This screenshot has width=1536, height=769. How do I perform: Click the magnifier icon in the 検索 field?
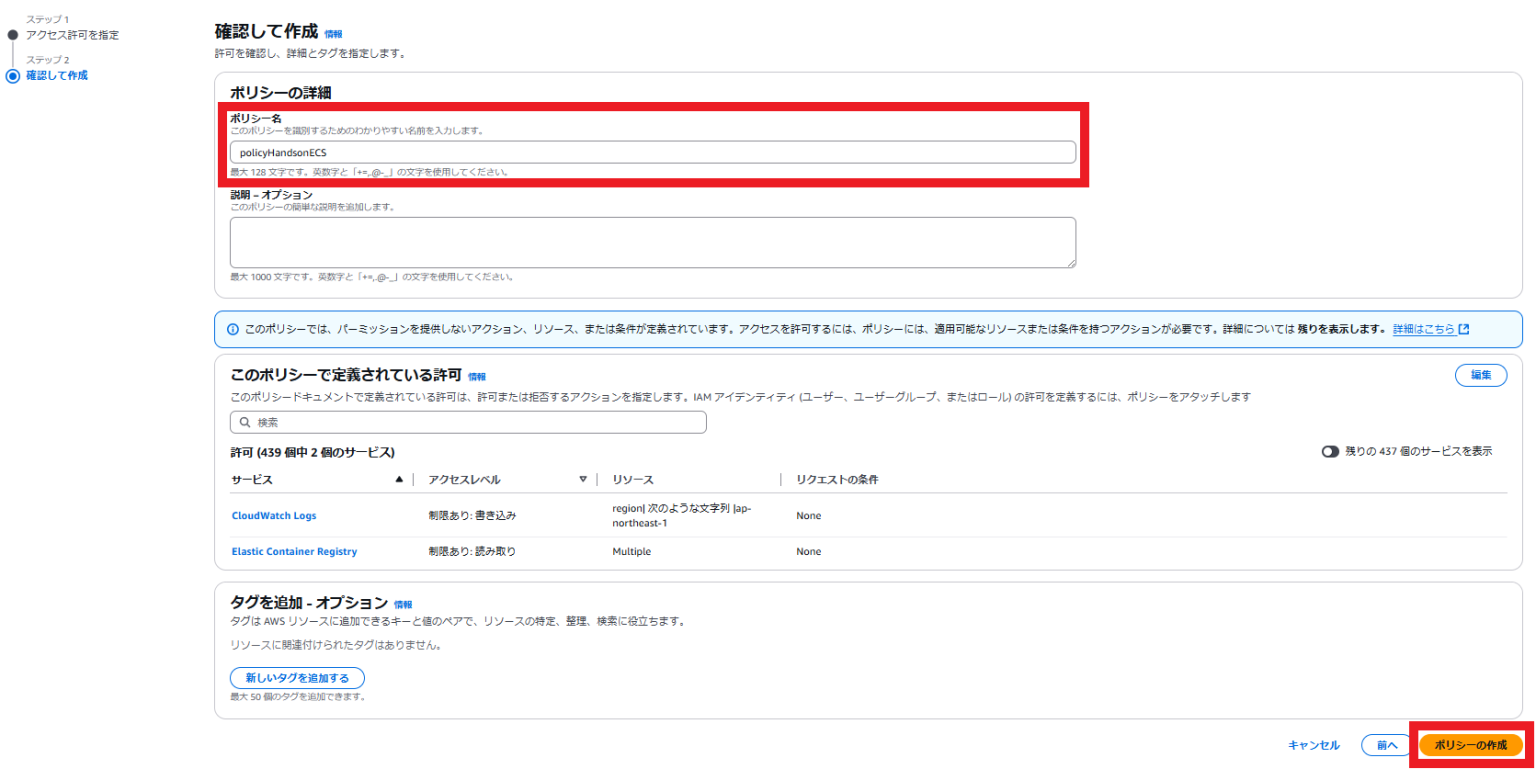244,422
